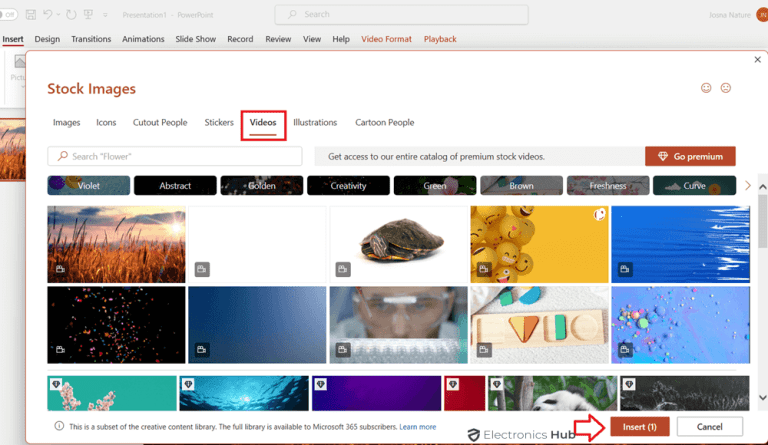Click the Search "Flower" input field

(x=175, y=156)
